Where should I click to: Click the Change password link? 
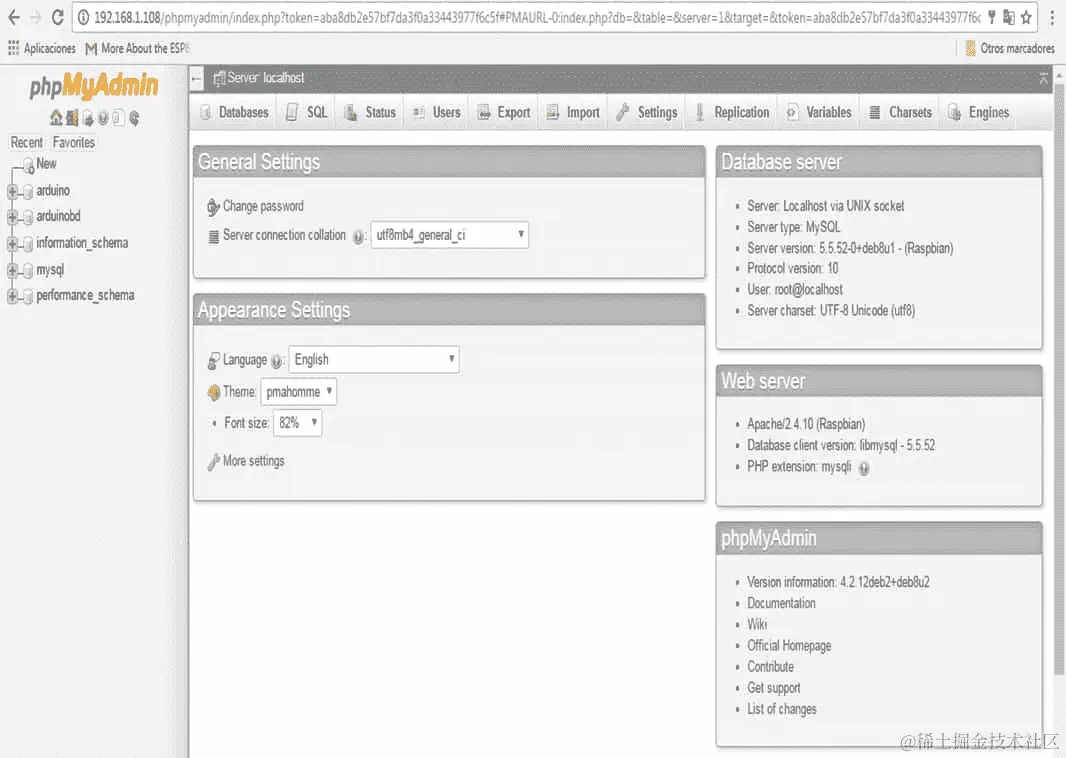[x=263, y=206]
